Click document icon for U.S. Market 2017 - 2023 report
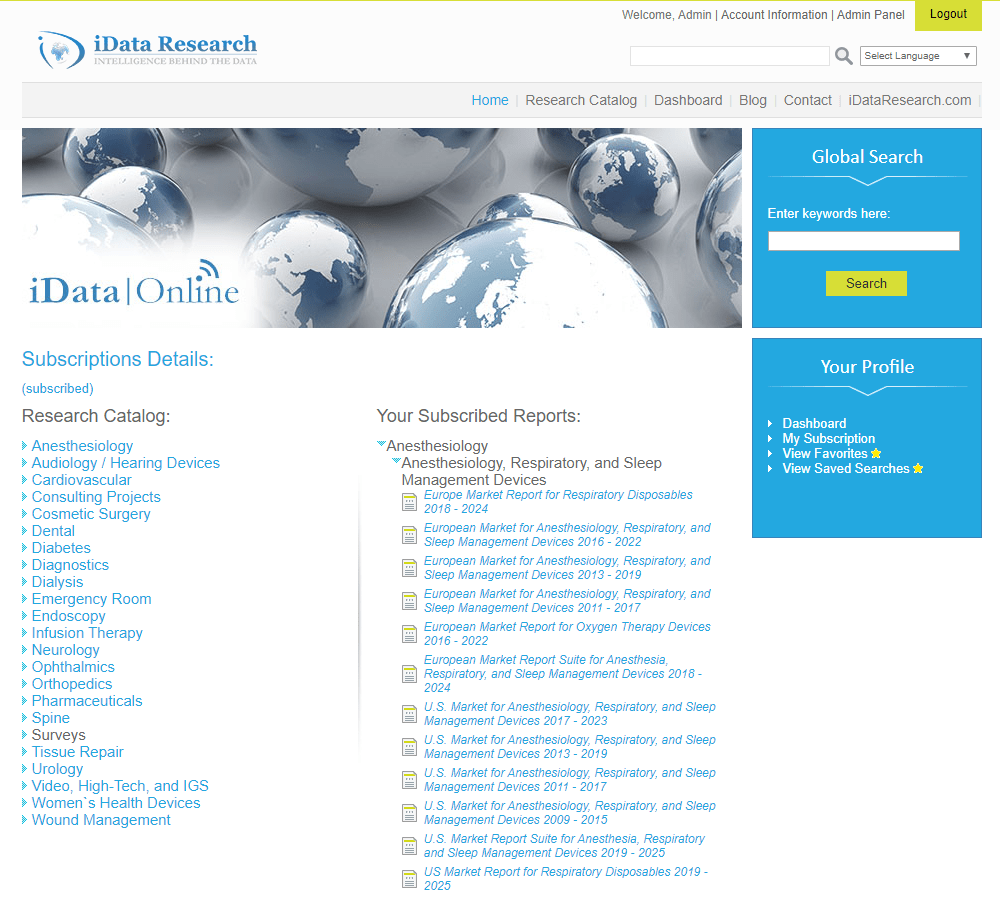The height and width of the screenshot is (900, 1000). point(409,714)
